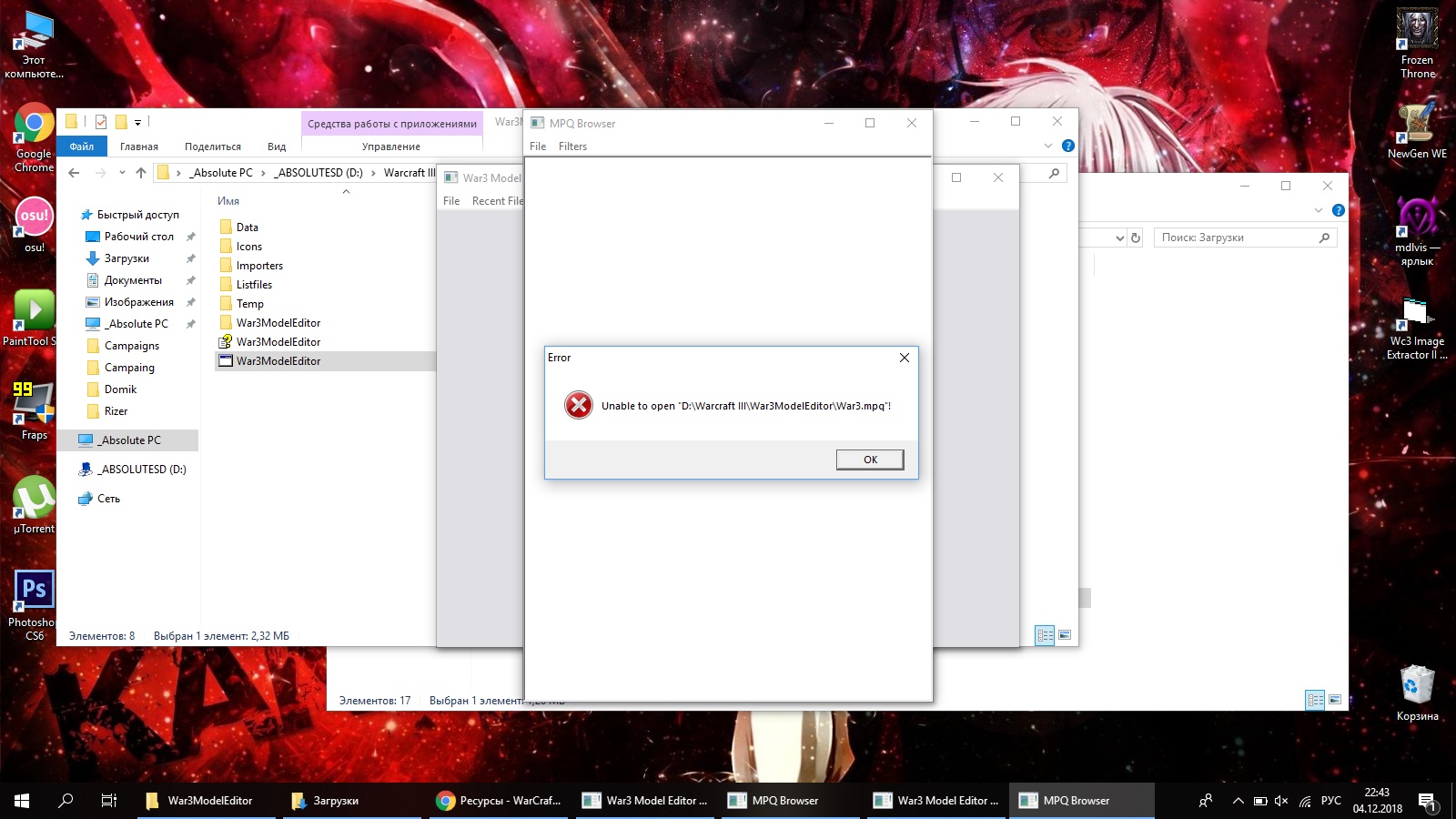The height and width of the screenshot is (819, 1456).
Task: Expand recent locations dropdown in Explorer
Action: [x=122, y=173]
